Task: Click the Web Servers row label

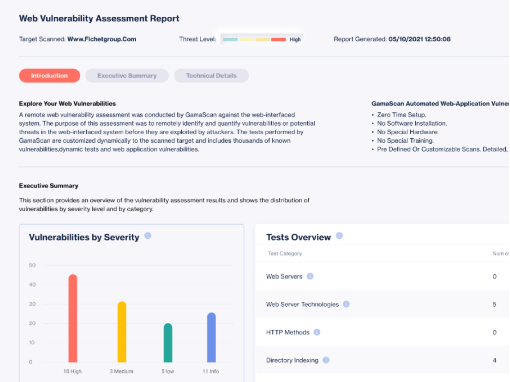Action: click(x=284, y=277)
